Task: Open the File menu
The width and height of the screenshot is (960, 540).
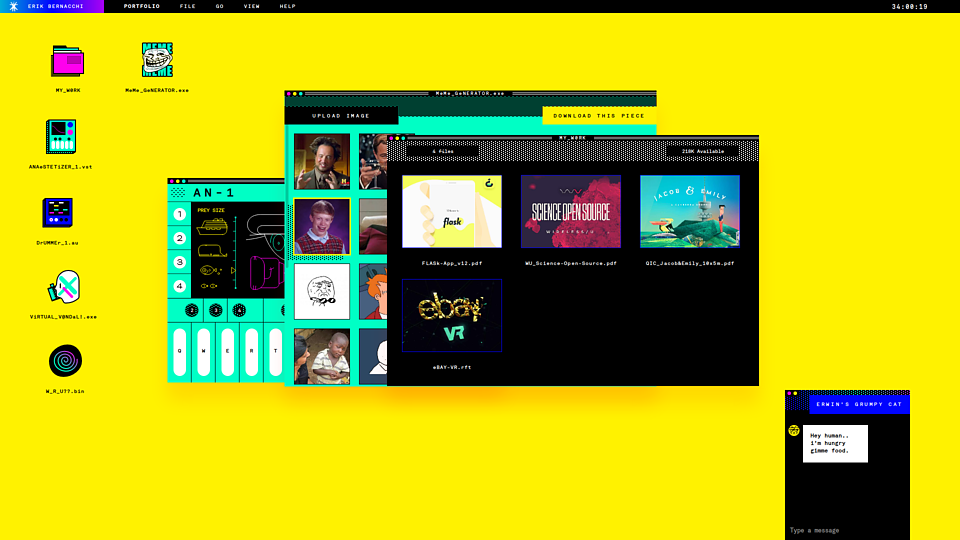Action: point(187,6)
